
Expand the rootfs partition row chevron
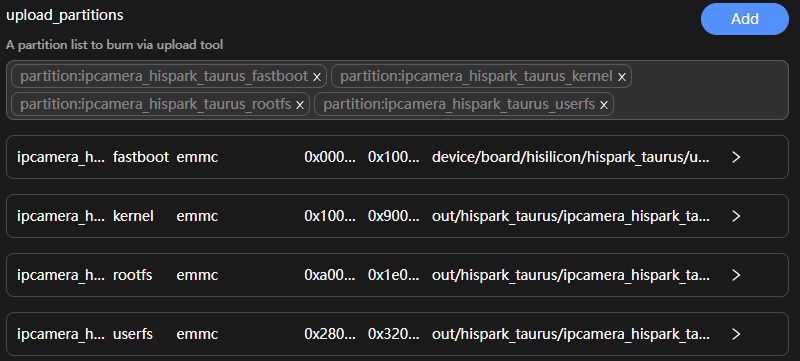[736, 275]
